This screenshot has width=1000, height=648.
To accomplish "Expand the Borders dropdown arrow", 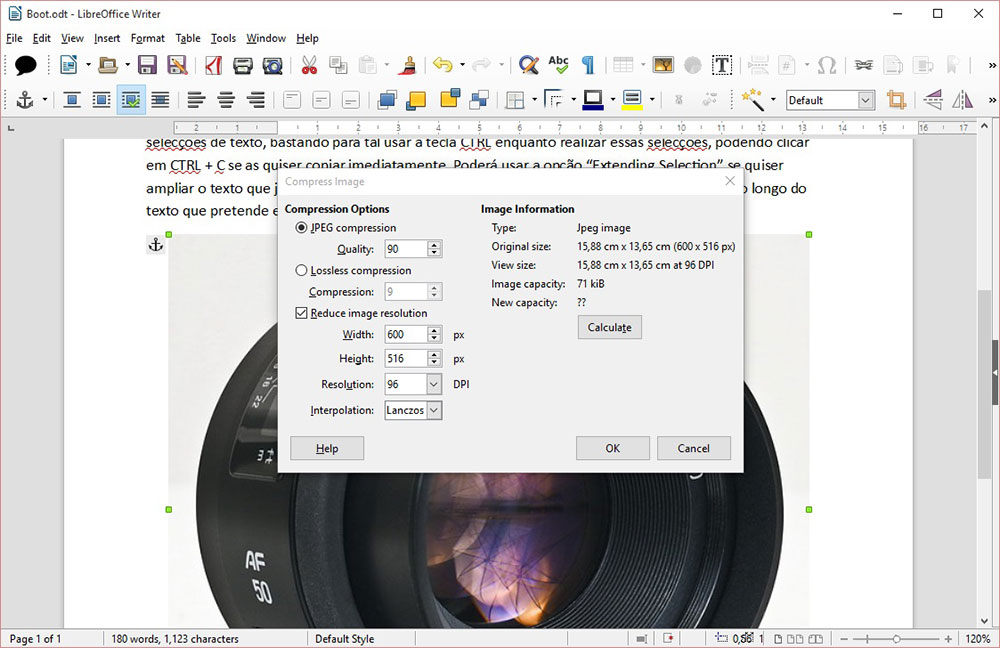I will click(534, 100).
